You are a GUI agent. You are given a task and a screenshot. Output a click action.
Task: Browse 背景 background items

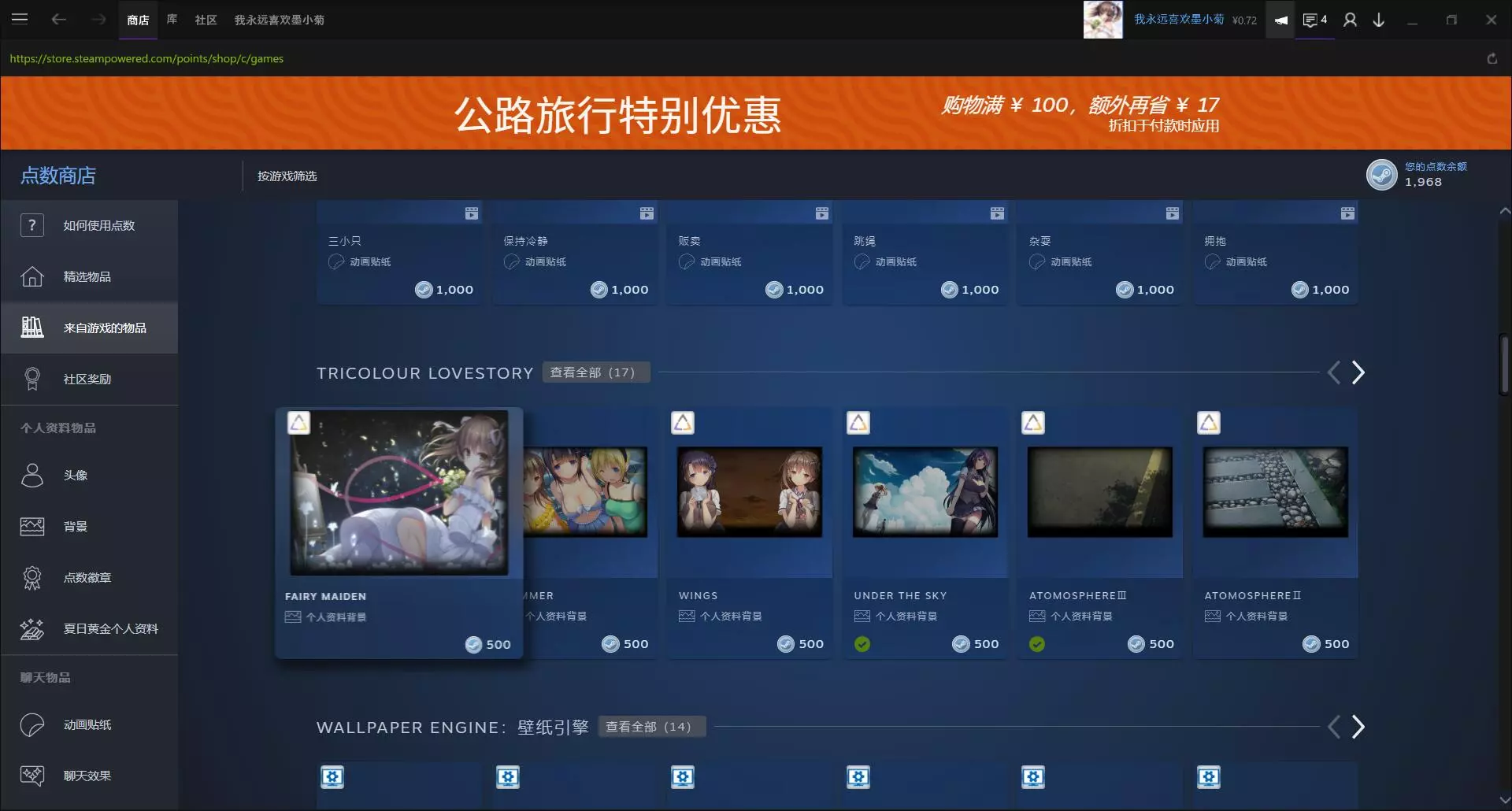point(89,526)
